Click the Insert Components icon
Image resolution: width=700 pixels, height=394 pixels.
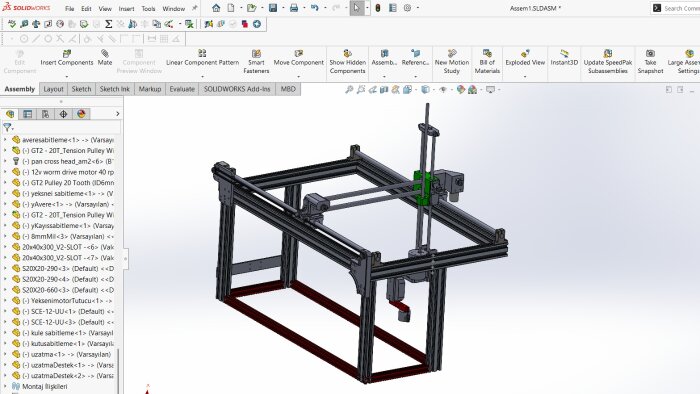tap(67, 54)
